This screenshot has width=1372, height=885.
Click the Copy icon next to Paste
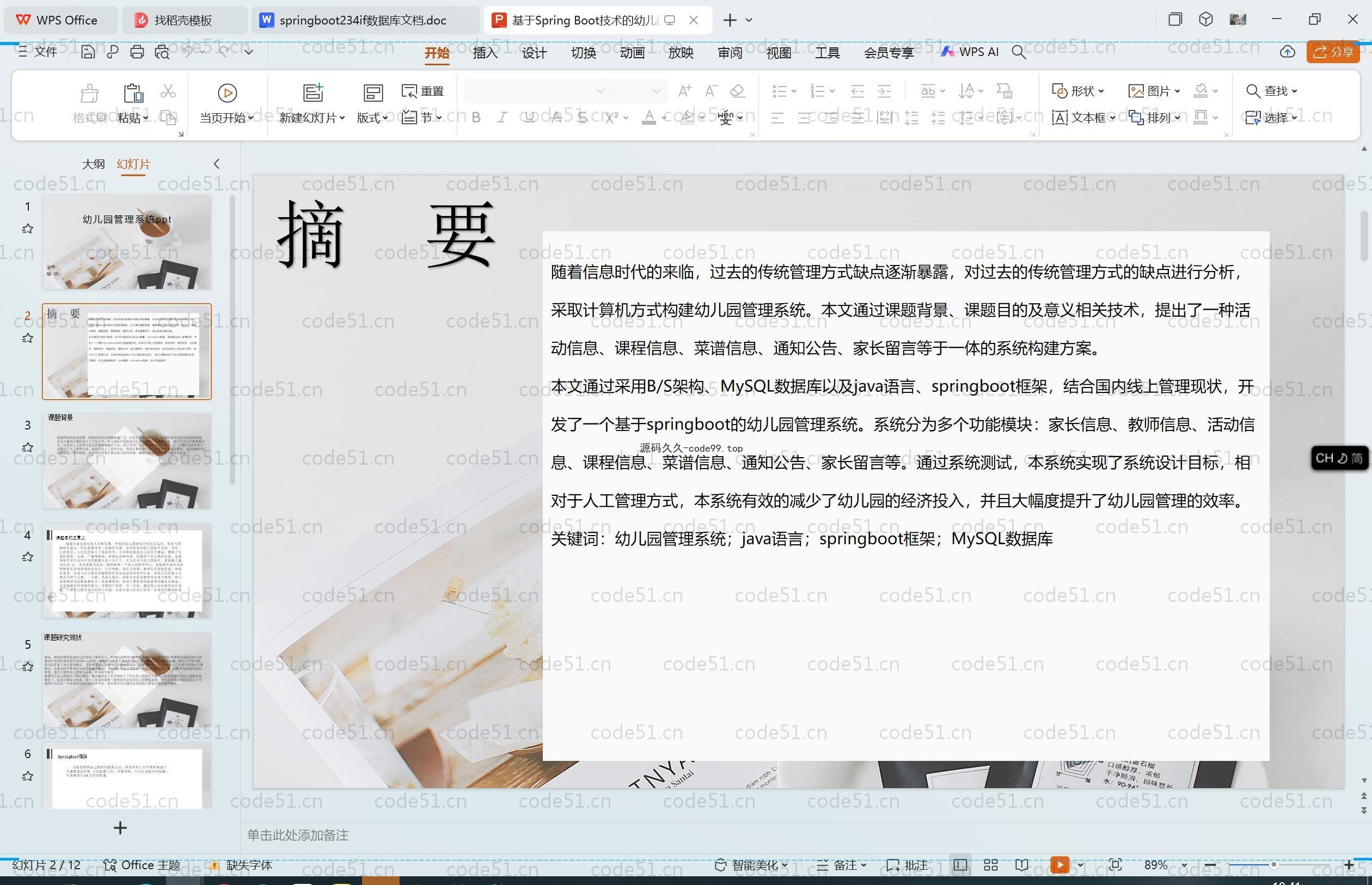(168, 117)
